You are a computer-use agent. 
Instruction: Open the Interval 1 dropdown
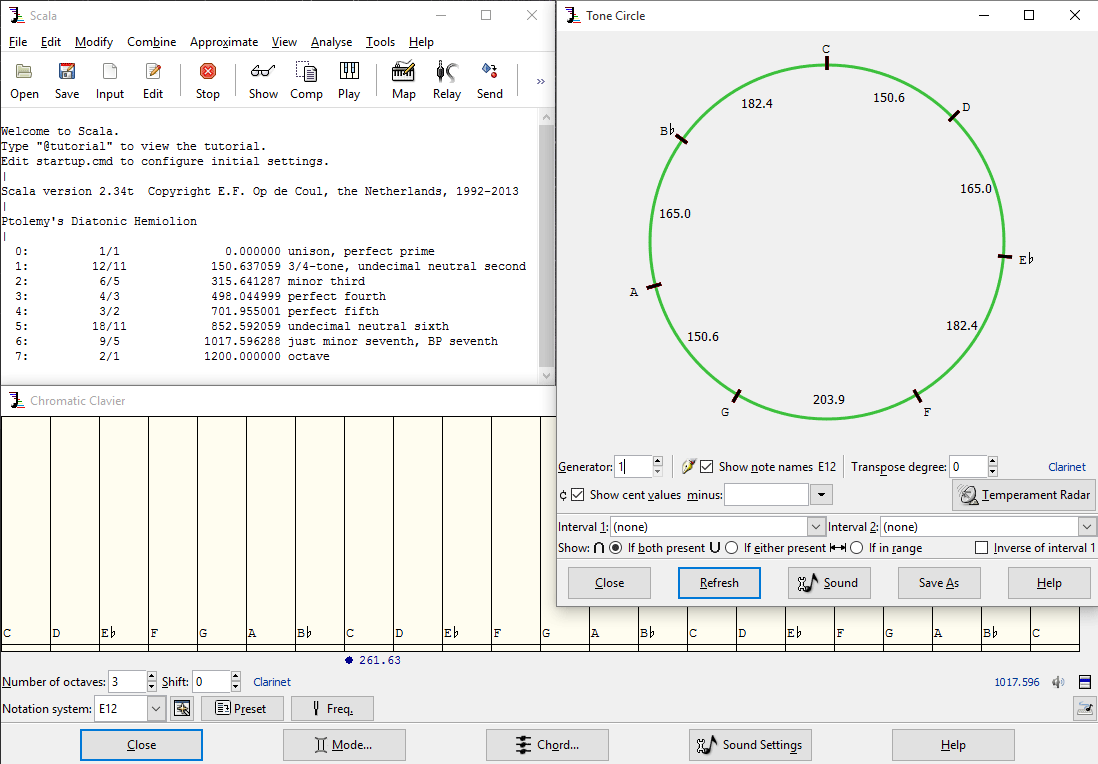(815, 526)
